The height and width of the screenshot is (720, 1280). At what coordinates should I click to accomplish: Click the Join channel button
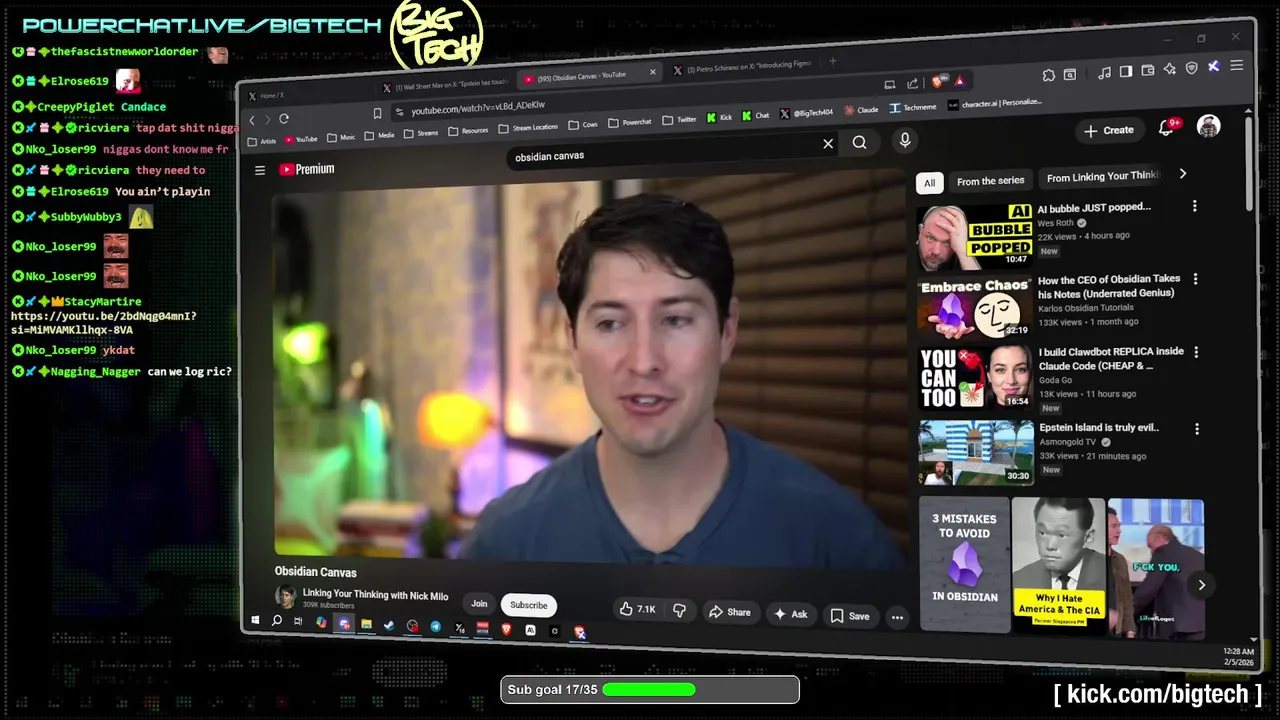(x=479, y=603)
